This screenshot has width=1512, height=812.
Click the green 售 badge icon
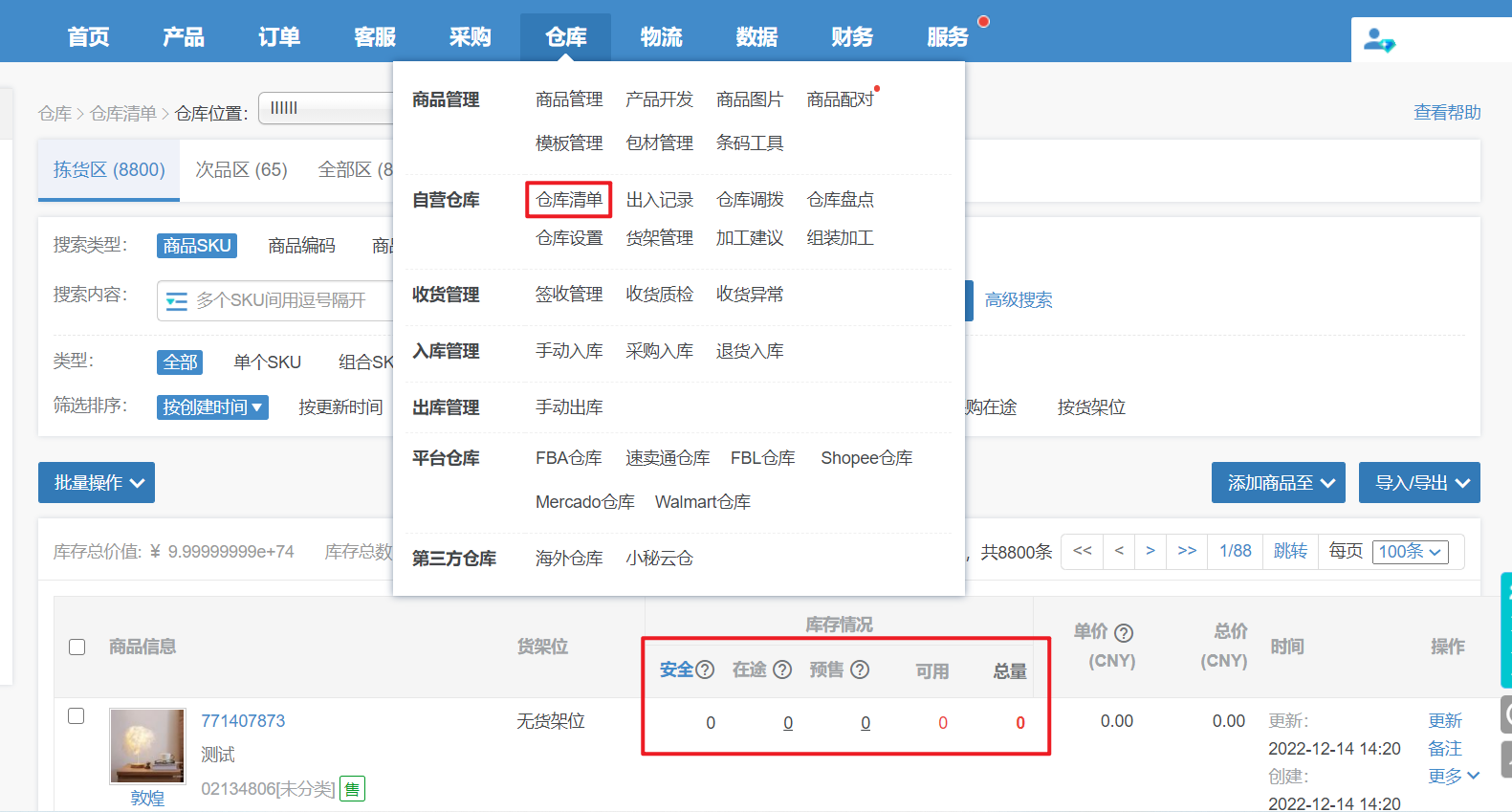point(352,789)
